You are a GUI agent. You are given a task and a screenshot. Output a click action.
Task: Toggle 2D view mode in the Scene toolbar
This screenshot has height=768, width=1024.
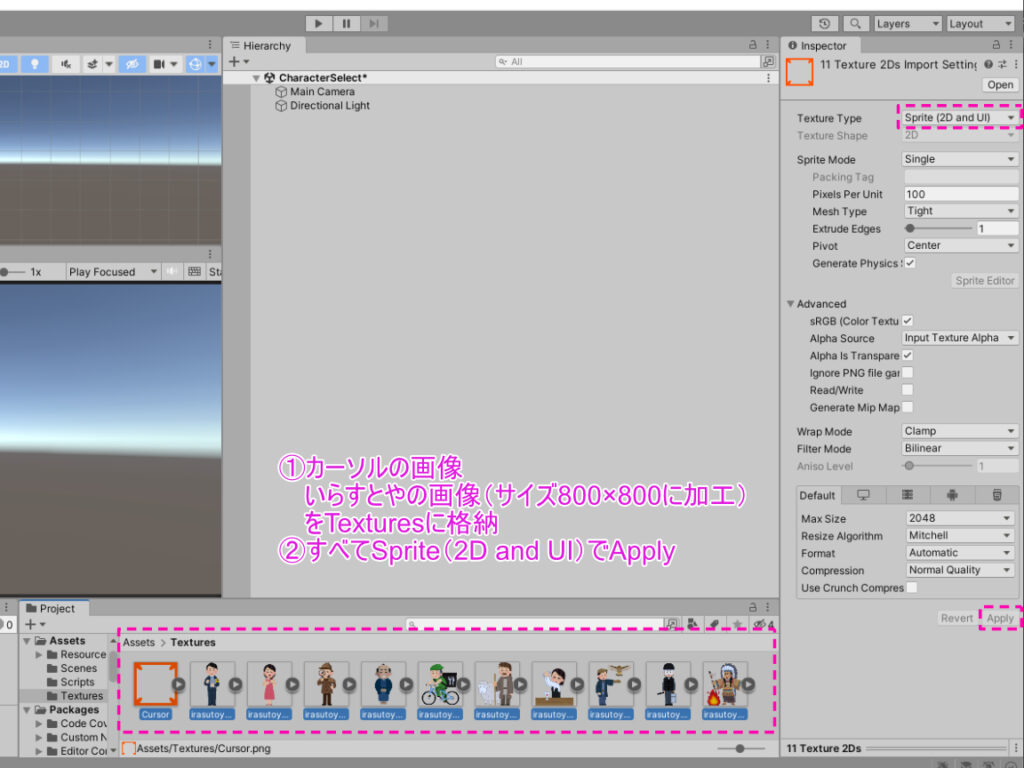[x=7, y=64]
